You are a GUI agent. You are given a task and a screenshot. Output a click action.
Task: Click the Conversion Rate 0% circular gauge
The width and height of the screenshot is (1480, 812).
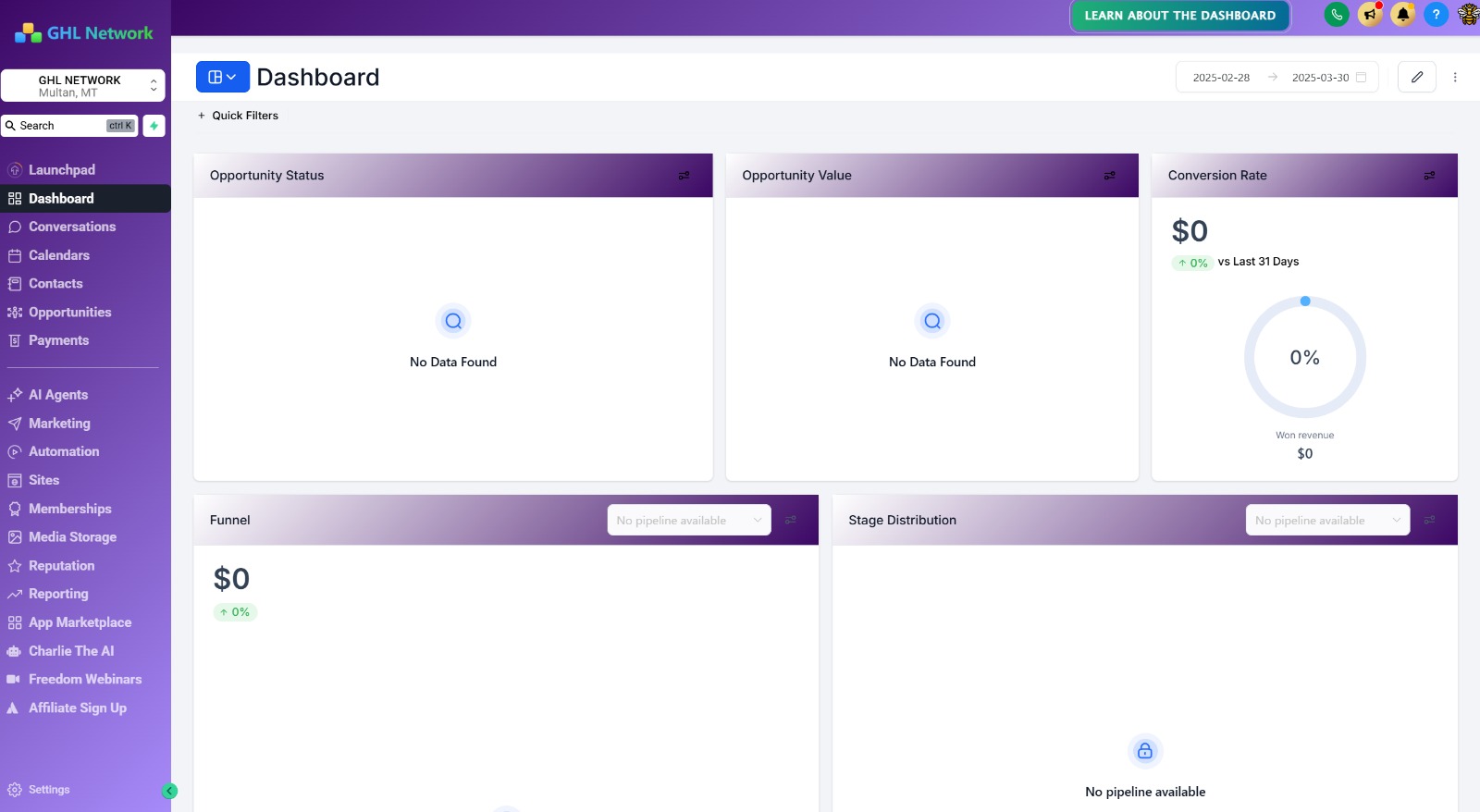(1305, 357)
